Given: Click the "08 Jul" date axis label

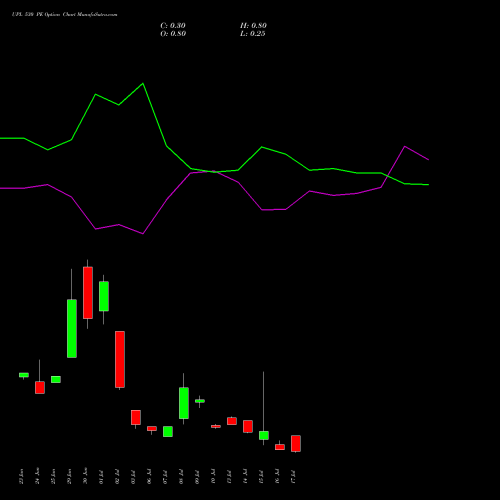Looking at the screenshot, I should 181,476.
